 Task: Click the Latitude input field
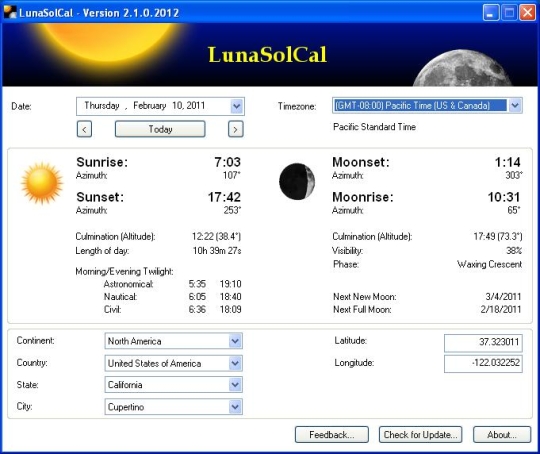pyautogui.click(x=483, y=342)
